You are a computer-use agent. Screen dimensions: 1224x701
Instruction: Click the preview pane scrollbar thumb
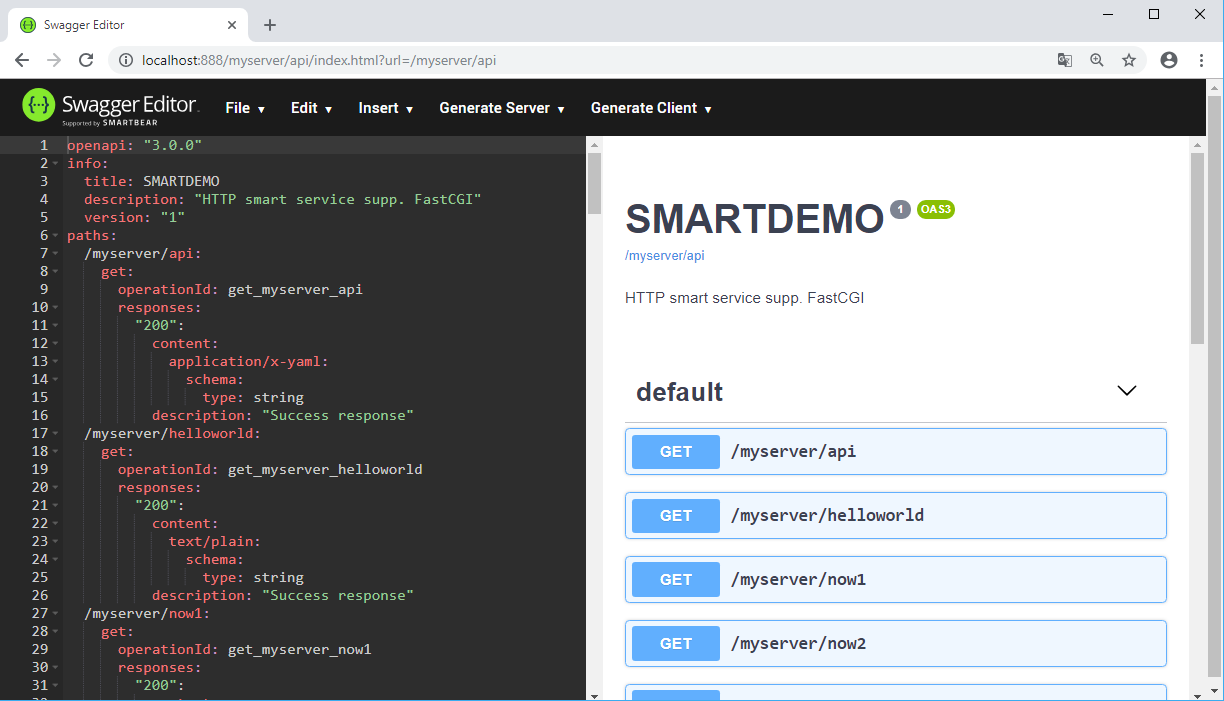tap(1197, 248)
